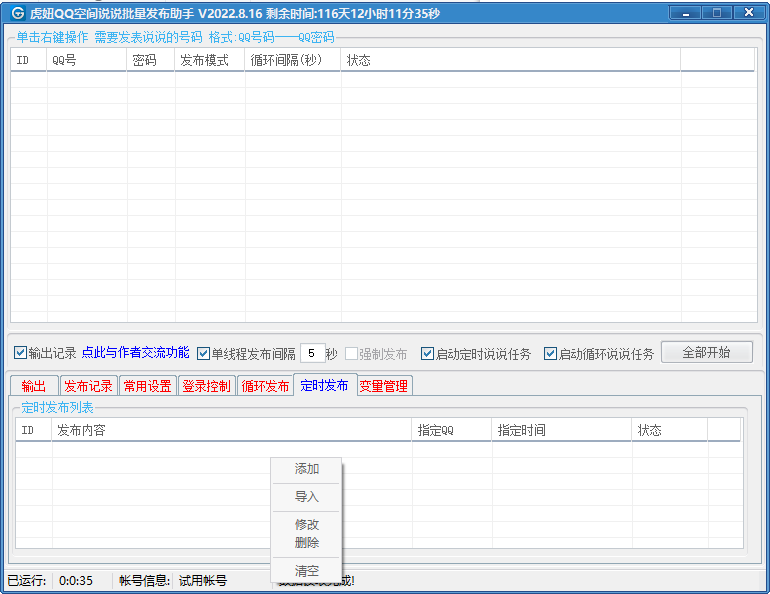Click the QQ号 column header

coord(86,60)
